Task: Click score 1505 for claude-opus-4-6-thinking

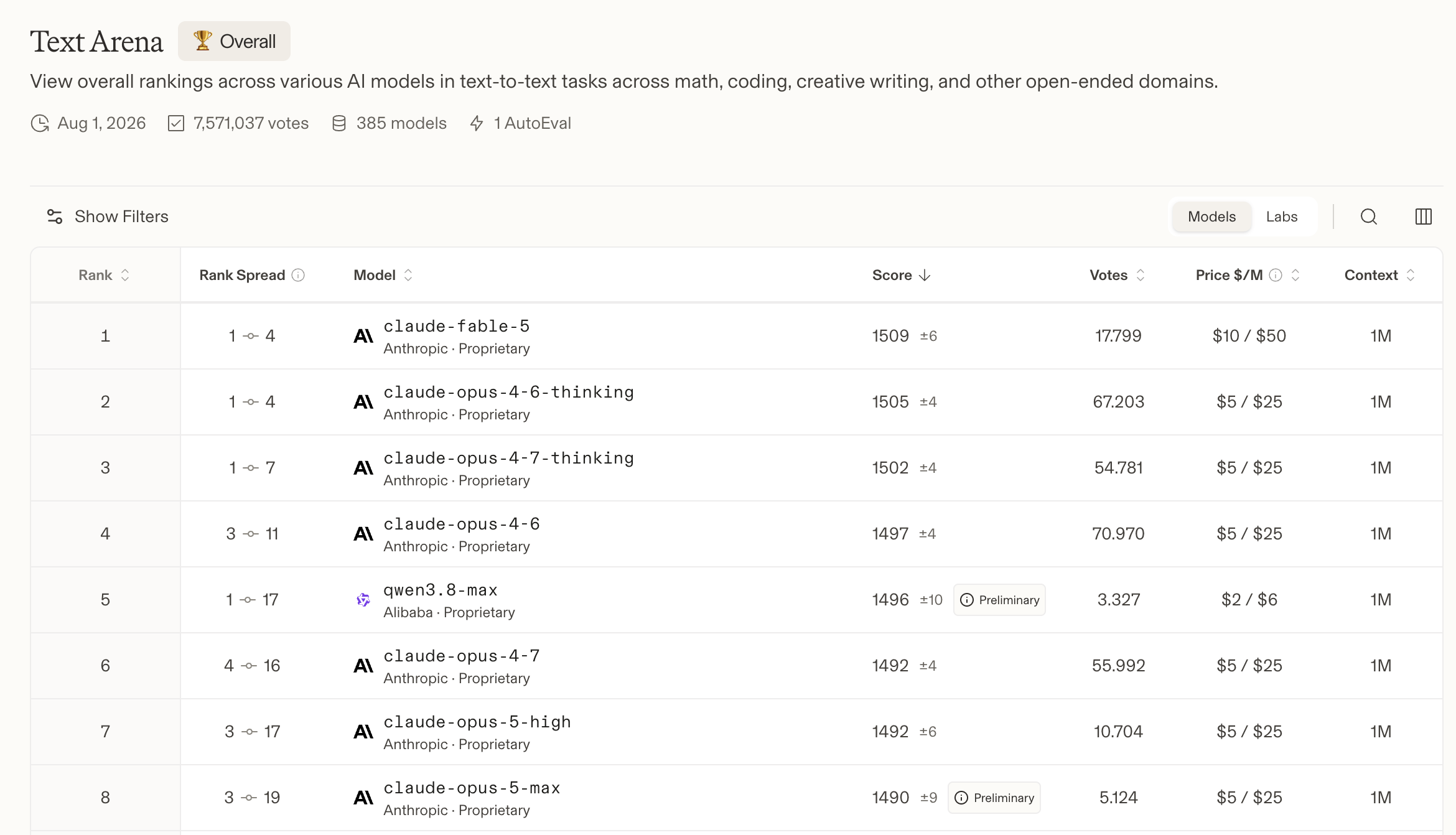Action: point(890,402)
